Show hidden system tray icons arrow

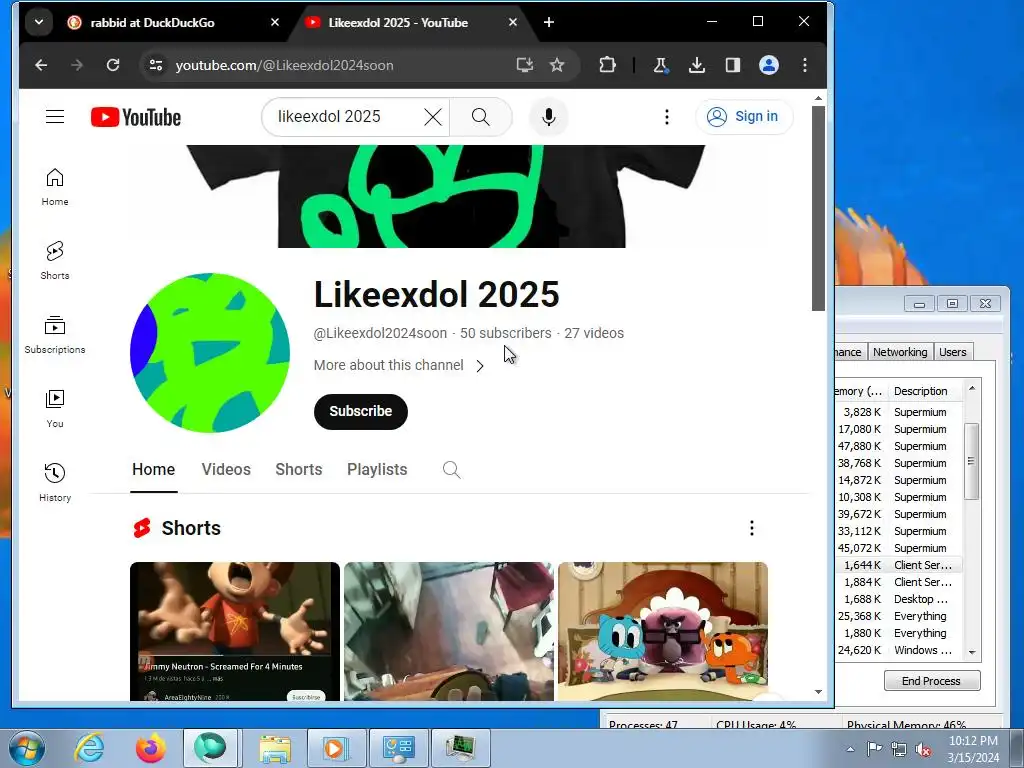pyautogui.click(x=850, y=749)
